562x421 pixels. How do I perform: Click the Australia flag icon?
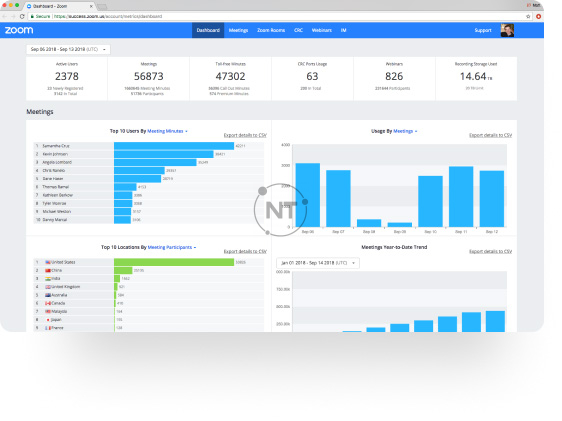[x=48, y=295]
